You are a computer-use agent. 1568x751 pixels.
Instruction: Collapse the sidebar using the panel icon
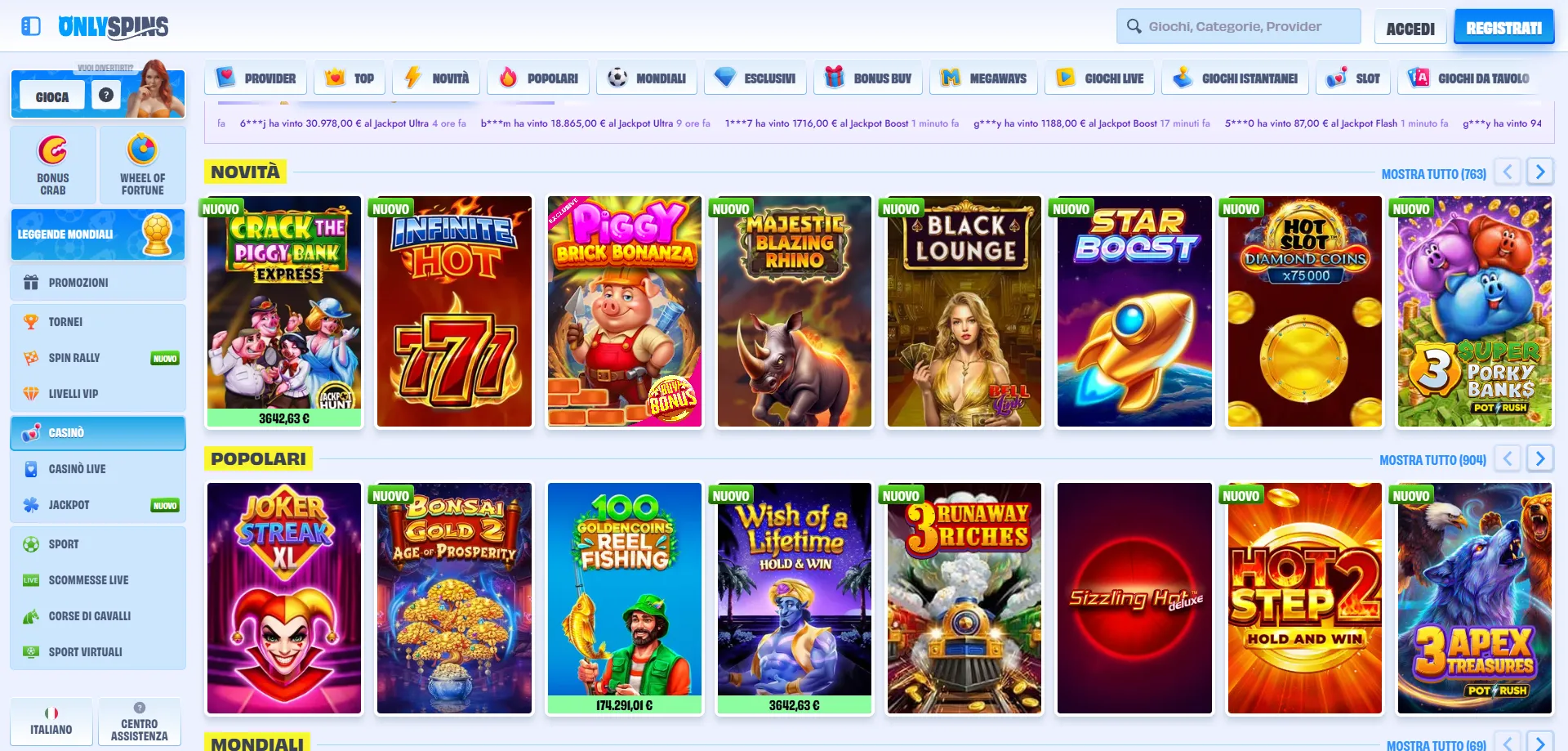click(x=31, y=26)
